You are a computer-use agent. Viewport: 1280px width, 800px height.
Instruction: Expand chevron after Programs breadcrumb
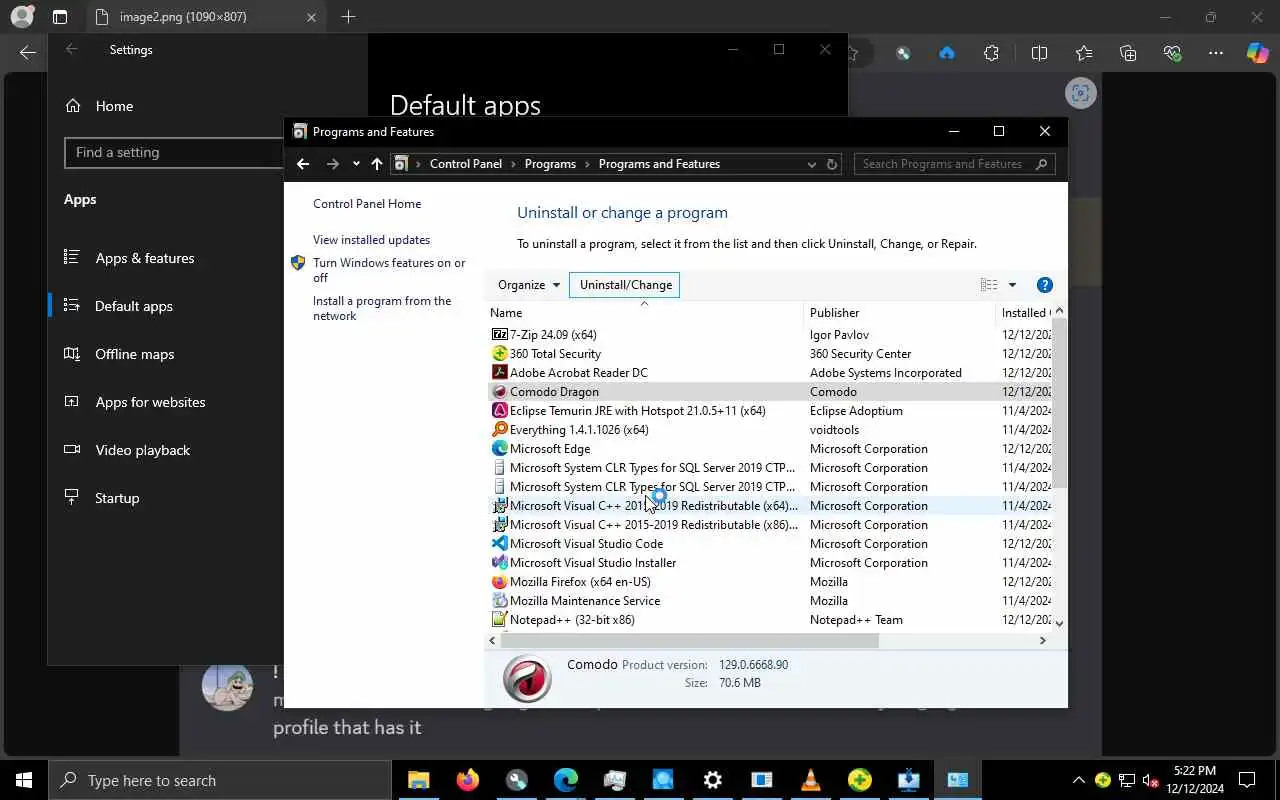(x=587, y=164)
